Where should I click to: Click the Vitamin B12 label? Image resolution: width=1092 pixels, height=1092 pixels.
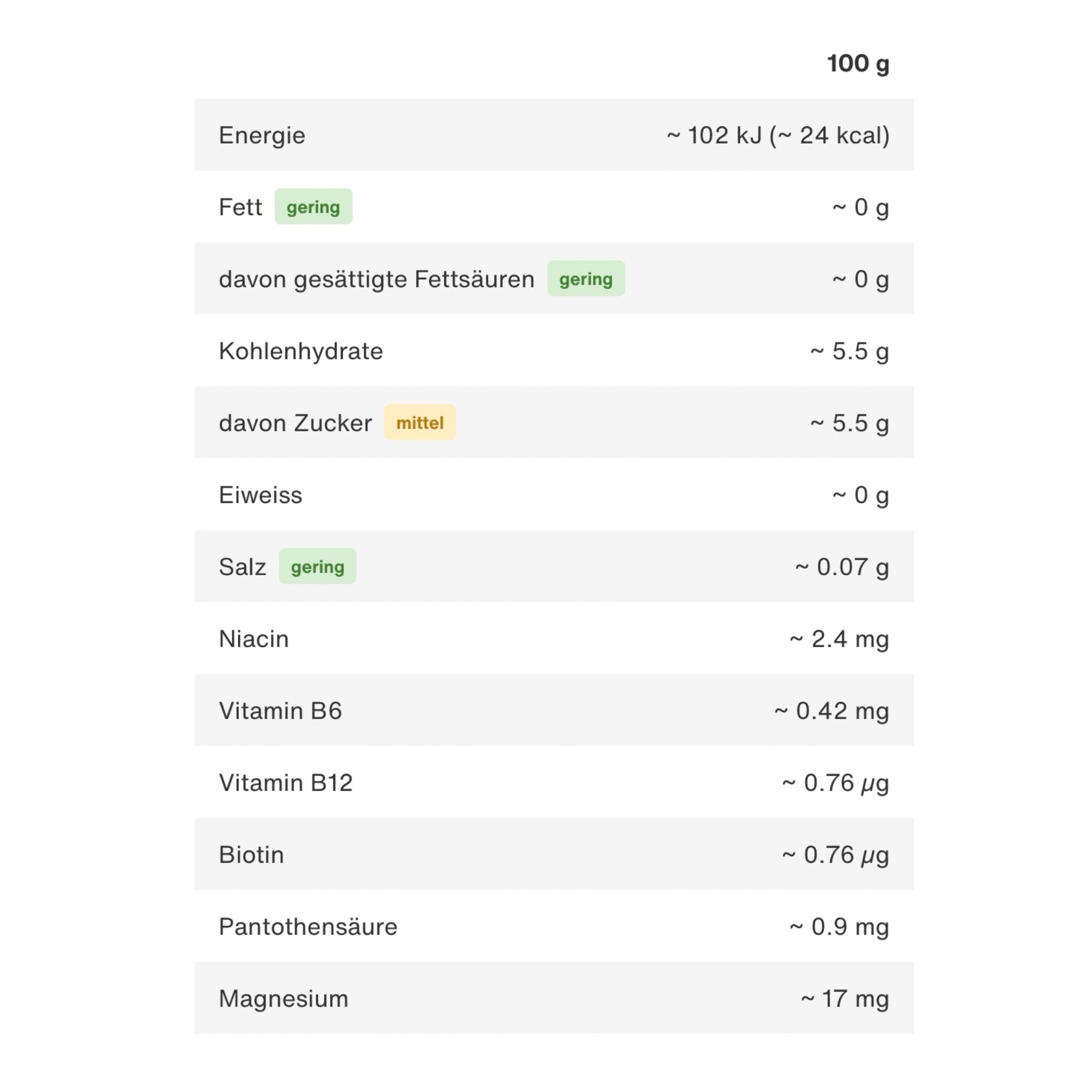click(x=285, y=783)
